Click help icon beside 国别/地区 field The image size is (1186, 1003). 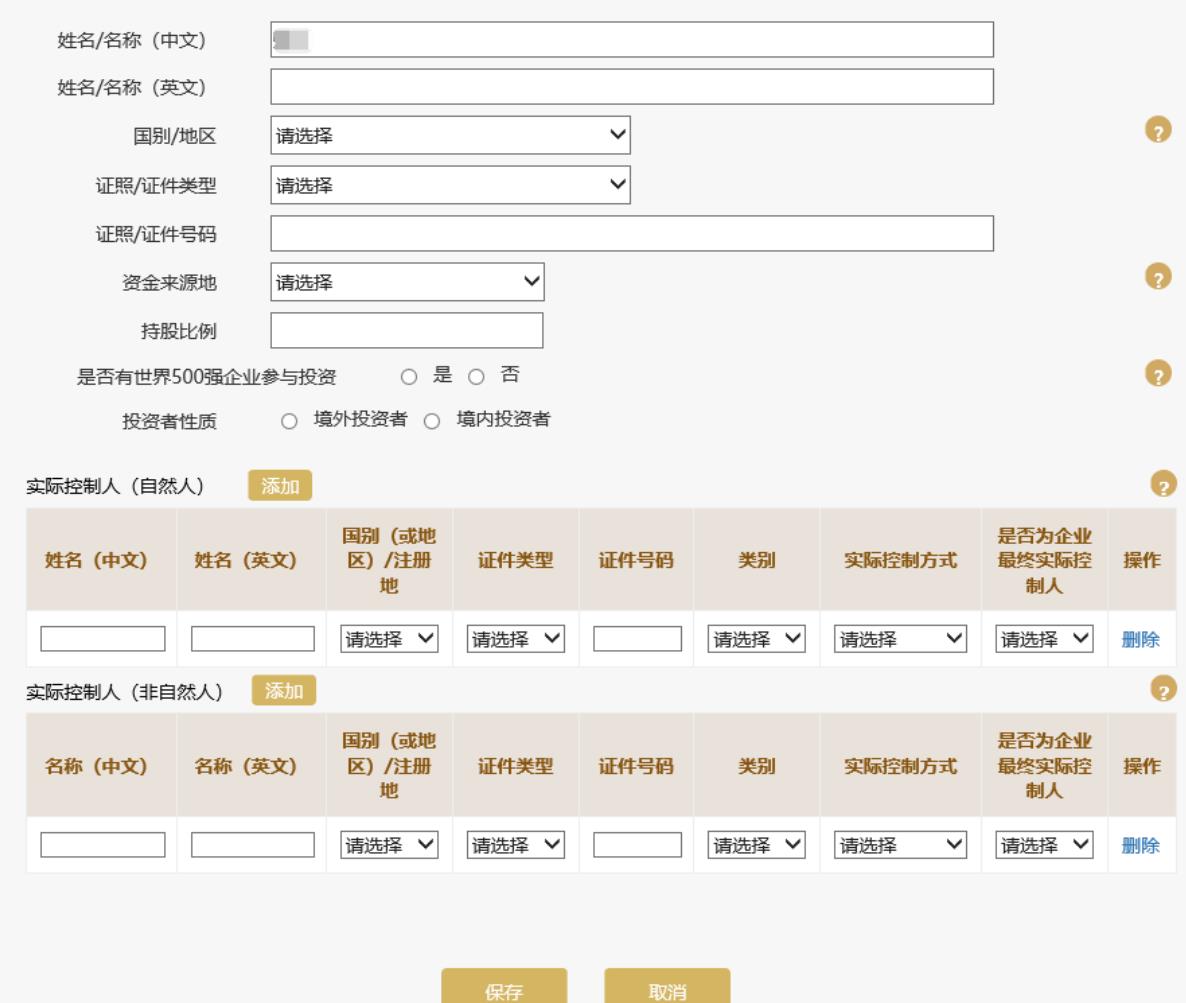click(x=1157, y=133)
